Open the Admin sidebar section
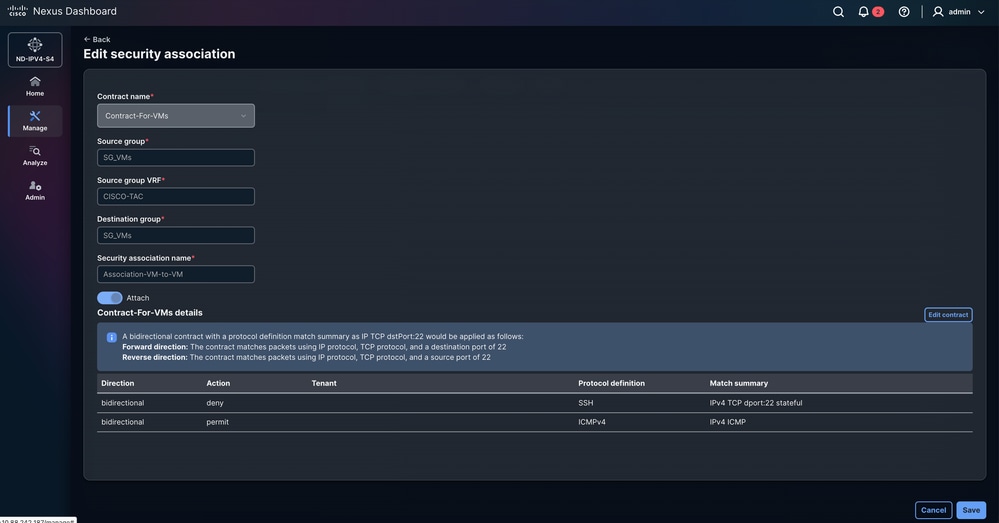 coord(35,190)
